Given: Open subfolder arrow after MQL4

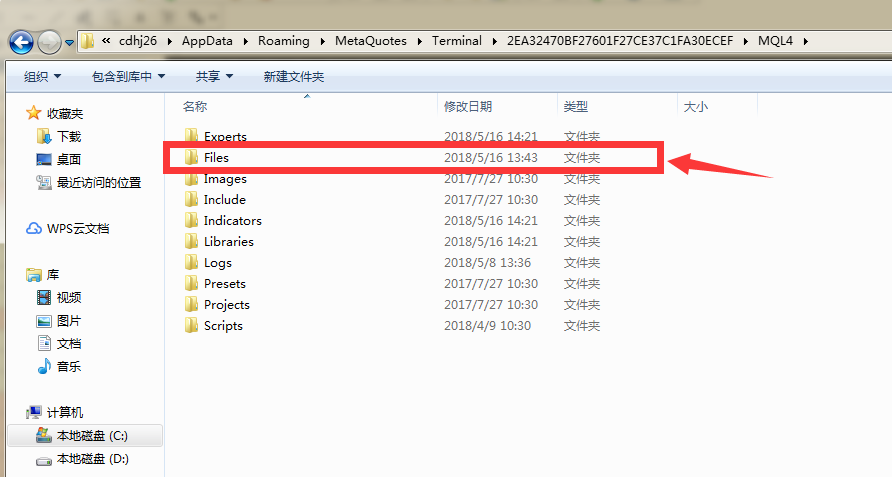Looking at the screenshot, I should 806,41.
